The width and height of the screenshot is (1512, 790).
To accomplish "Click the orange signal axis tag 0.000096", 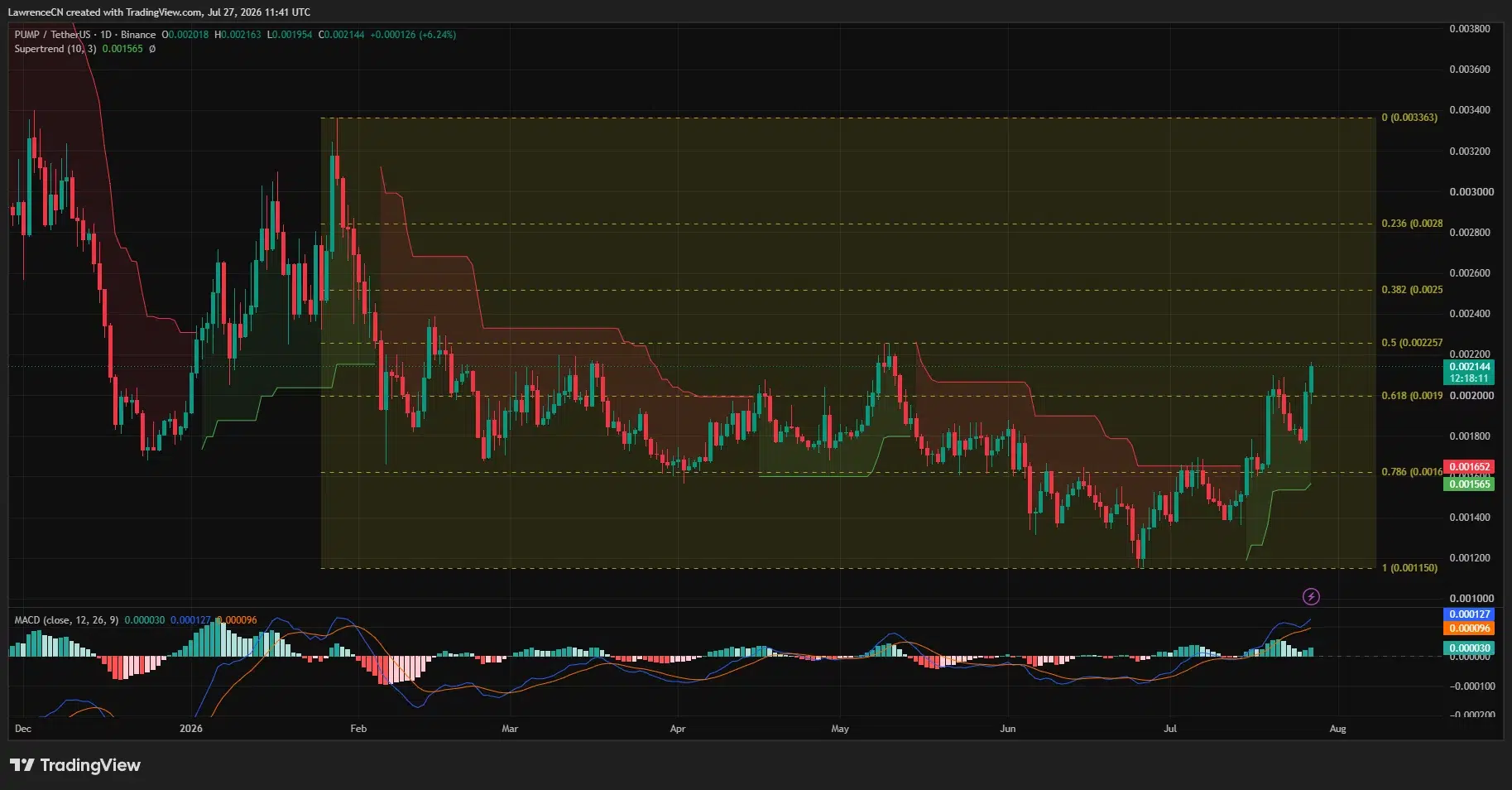I will 1470,629.
